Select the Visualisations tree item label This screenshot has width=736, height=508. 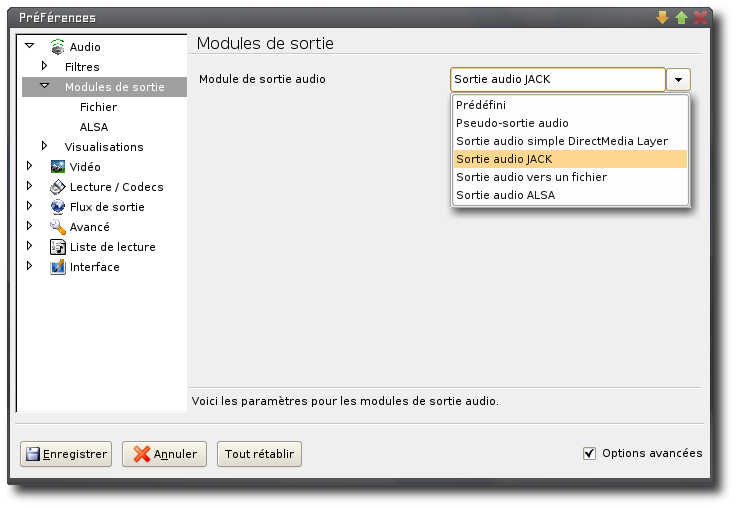(x=104, y=147)
